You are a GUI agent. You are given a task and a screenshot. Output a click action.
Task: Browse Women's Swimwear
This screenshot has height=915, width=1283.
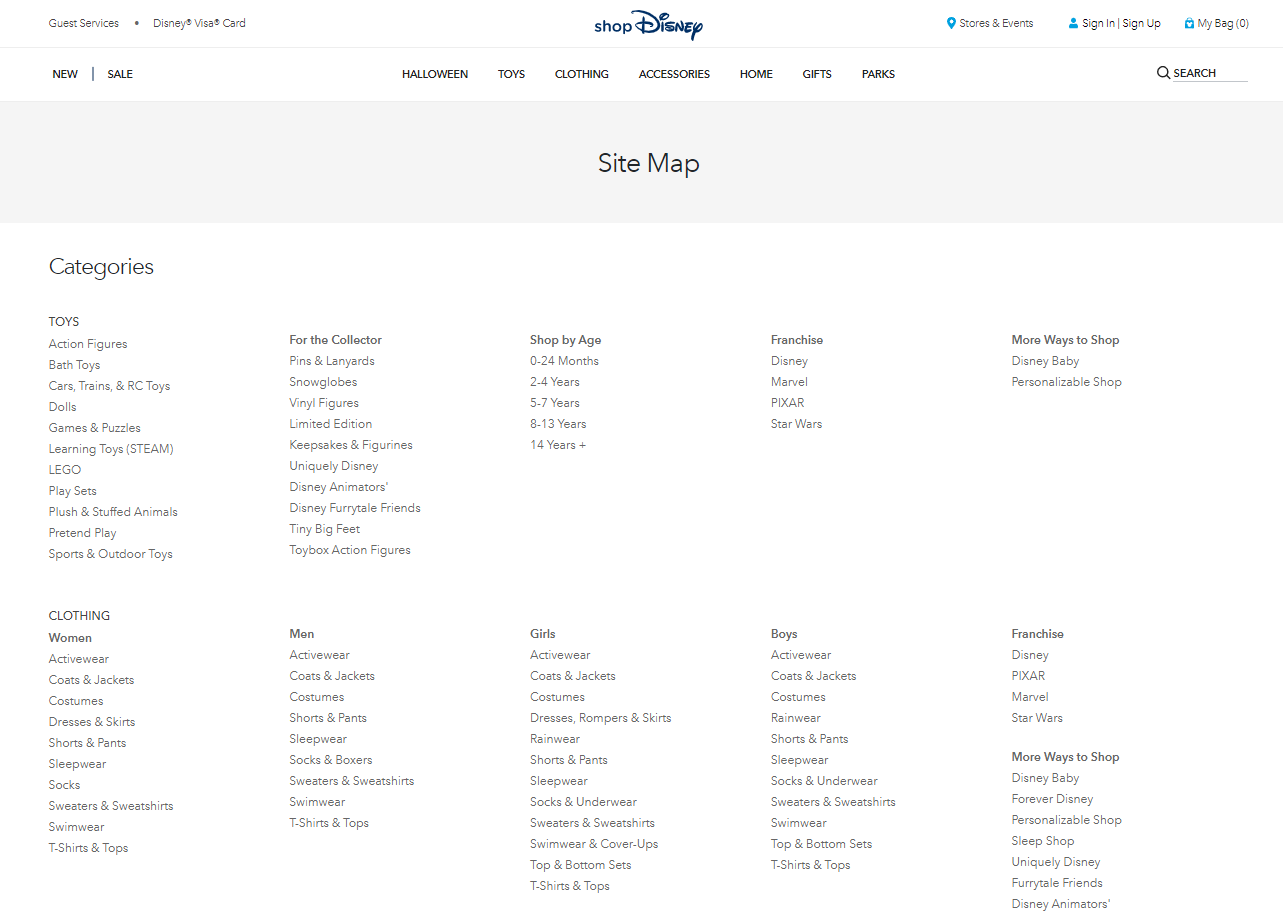pyautogui.click(x=76, y=826)
